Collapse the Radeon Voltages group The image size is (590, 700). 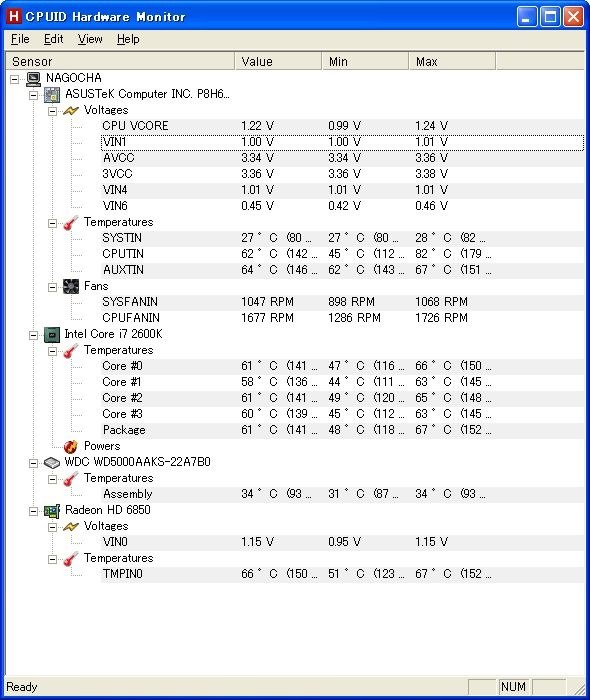pyautogui.click(x=52, y=527)
